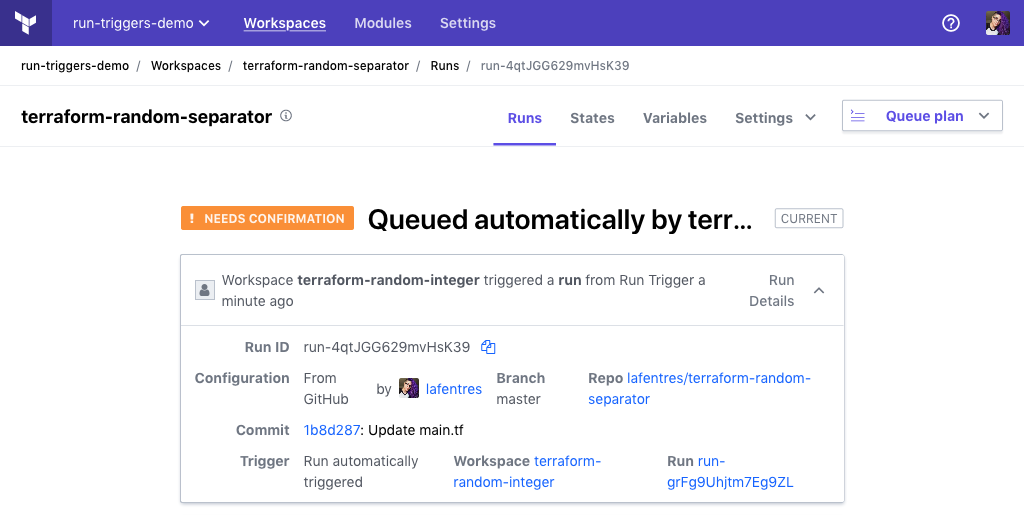Viewport: 1024px width, 515px height.
Task: Click the 'master' branch value
Action: pyautogui.click(x=519, y=399)
